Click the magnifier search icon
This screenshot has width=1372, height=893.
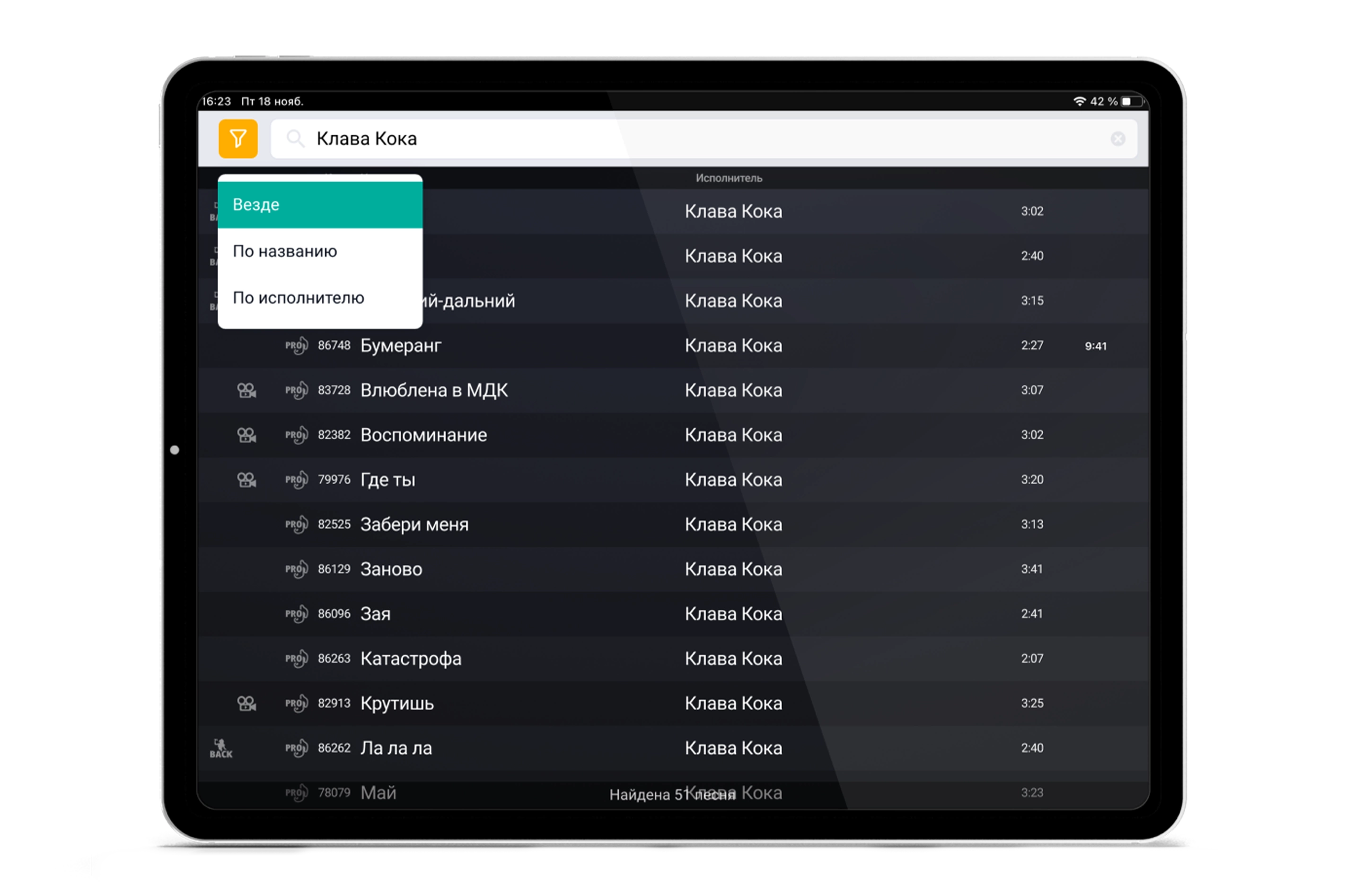click(x=295, y=139)
